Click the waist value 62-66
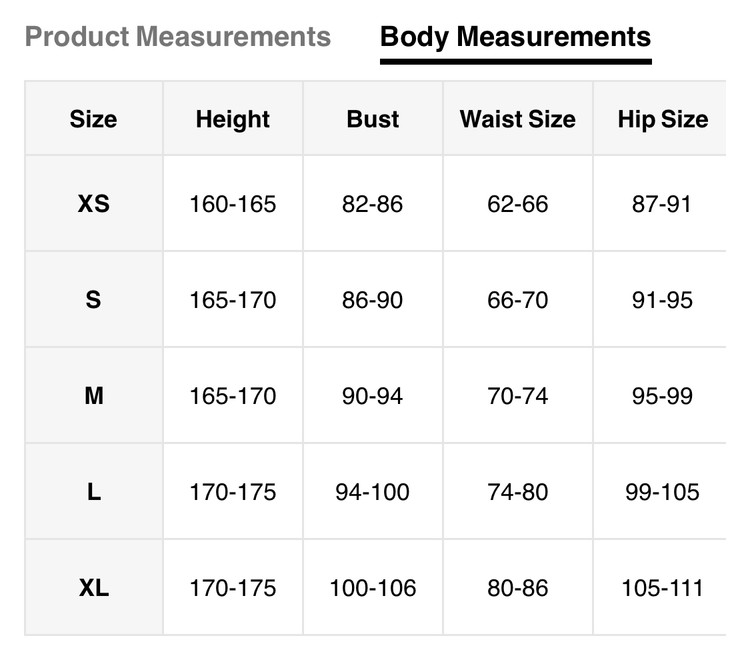Viewport: 750px width, 654px height. click(517, 204)
